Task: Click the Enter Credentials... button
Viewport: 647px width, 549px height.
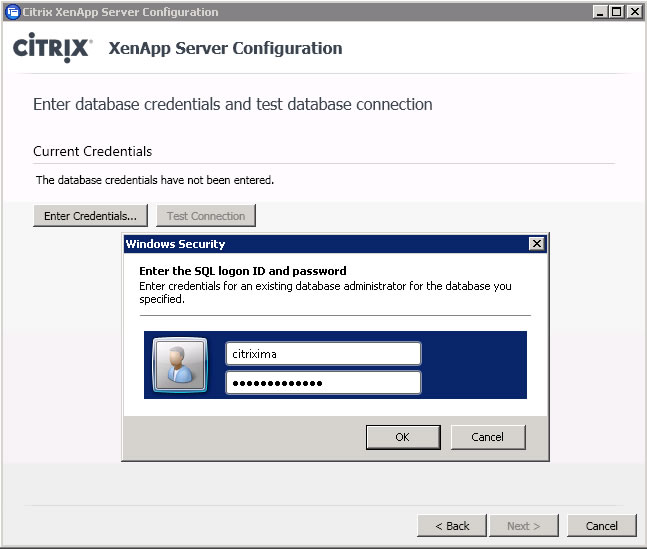Action: pyautogui.click(x=90, y=215)
